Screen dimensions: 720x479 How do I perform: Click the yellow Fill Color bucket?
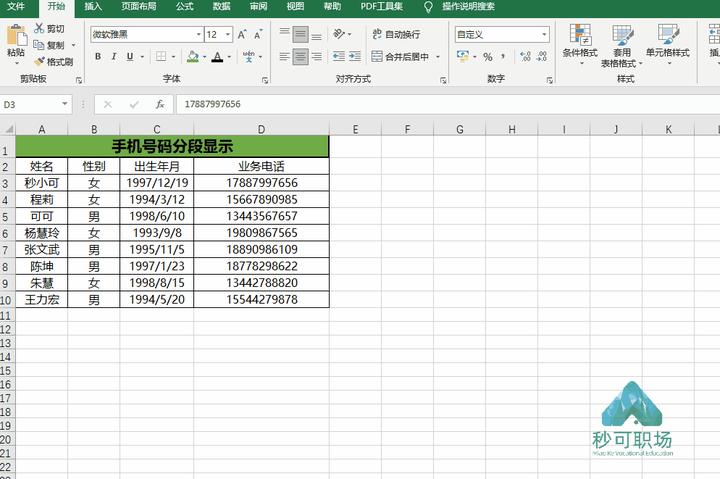193,56
